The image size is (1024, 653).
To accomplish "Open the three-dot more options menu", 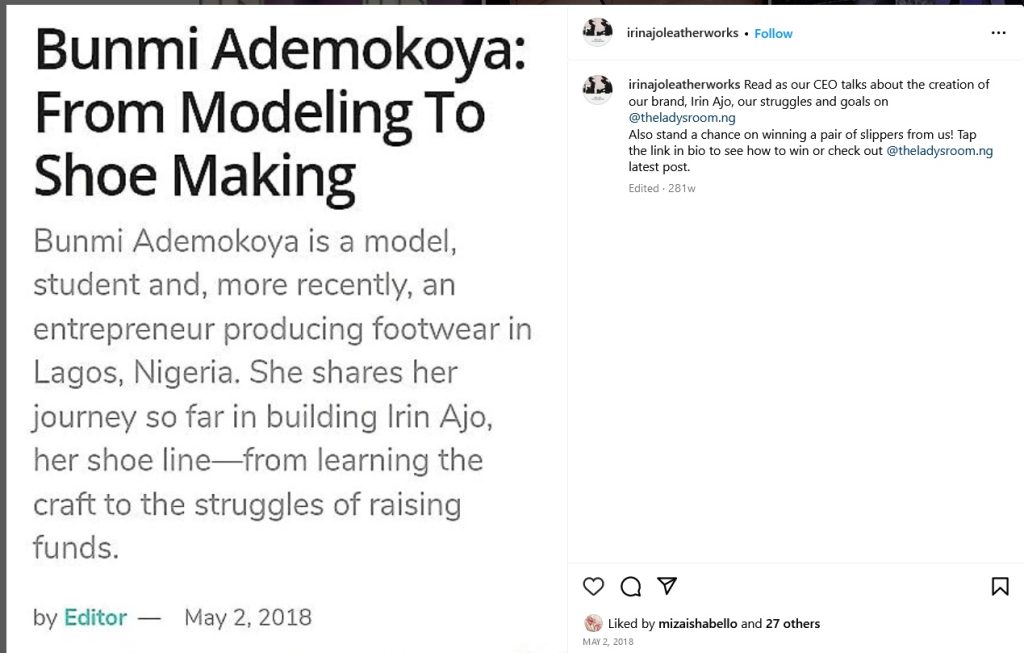I will pyautogui.click(x=998, y=33).
